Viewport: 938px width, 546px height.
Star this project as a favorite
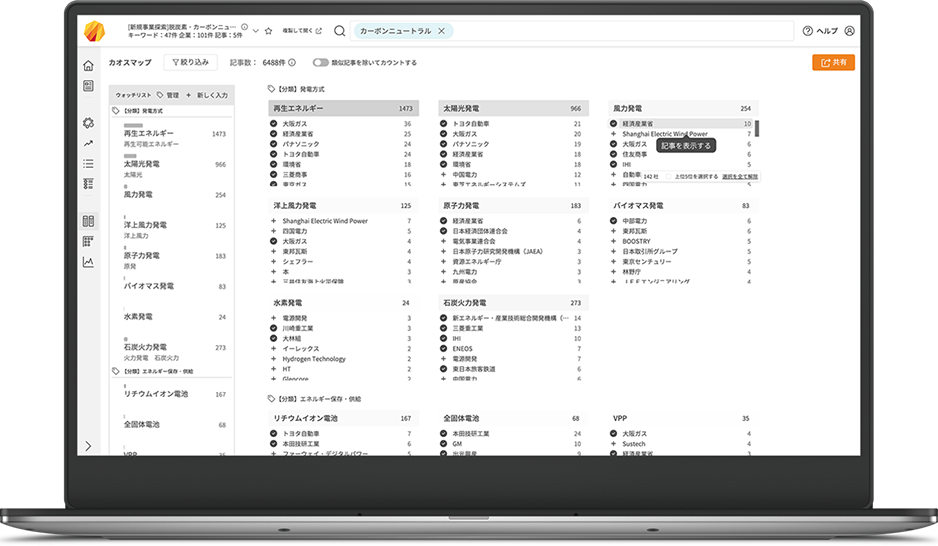point(269,31)
